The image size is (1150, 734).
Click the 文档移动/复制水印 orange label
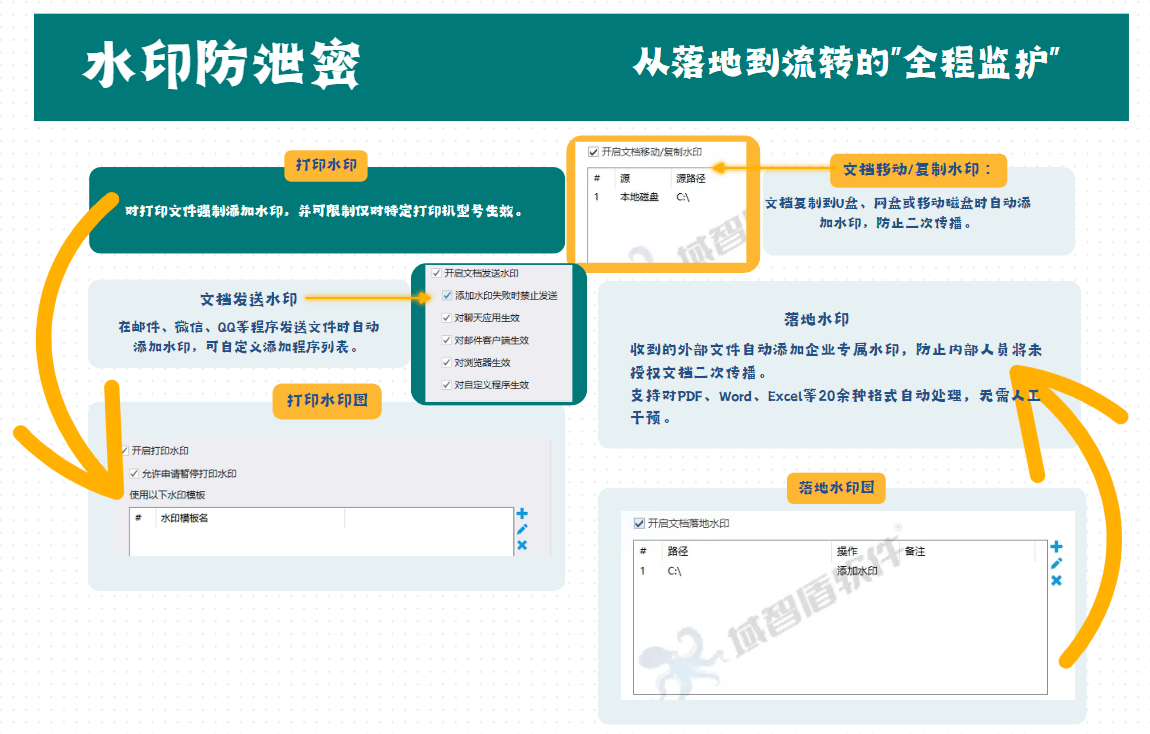click(918, 169)
